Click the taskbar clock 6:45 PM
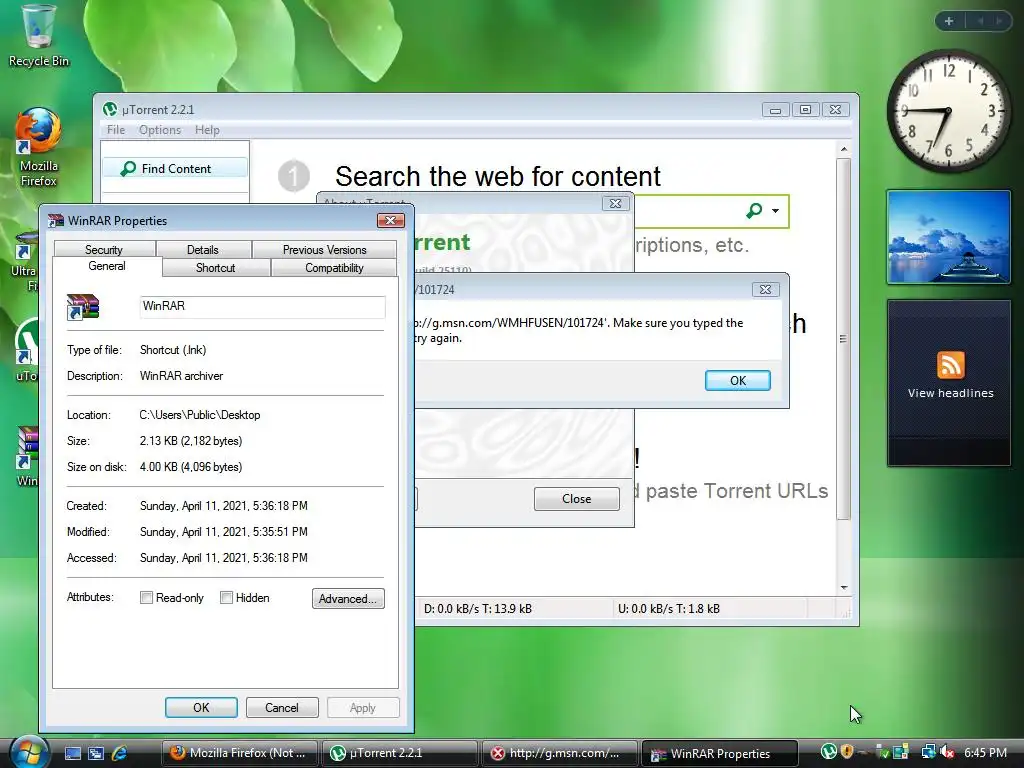 tap(985, 753)
